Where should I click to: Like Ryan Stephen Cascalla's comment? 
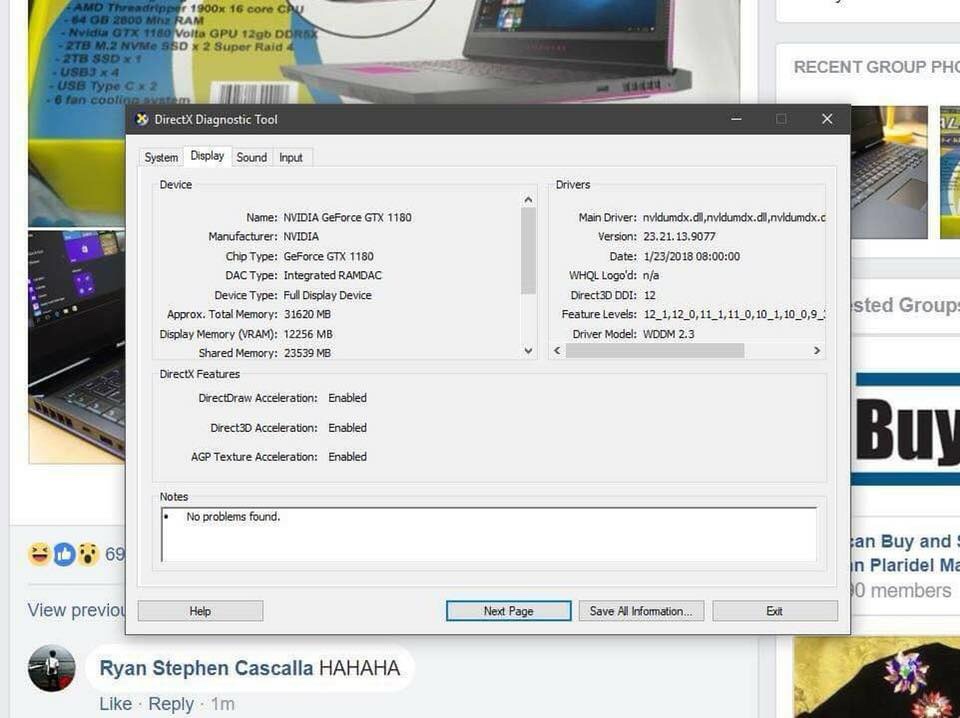[x=116, y=704]
